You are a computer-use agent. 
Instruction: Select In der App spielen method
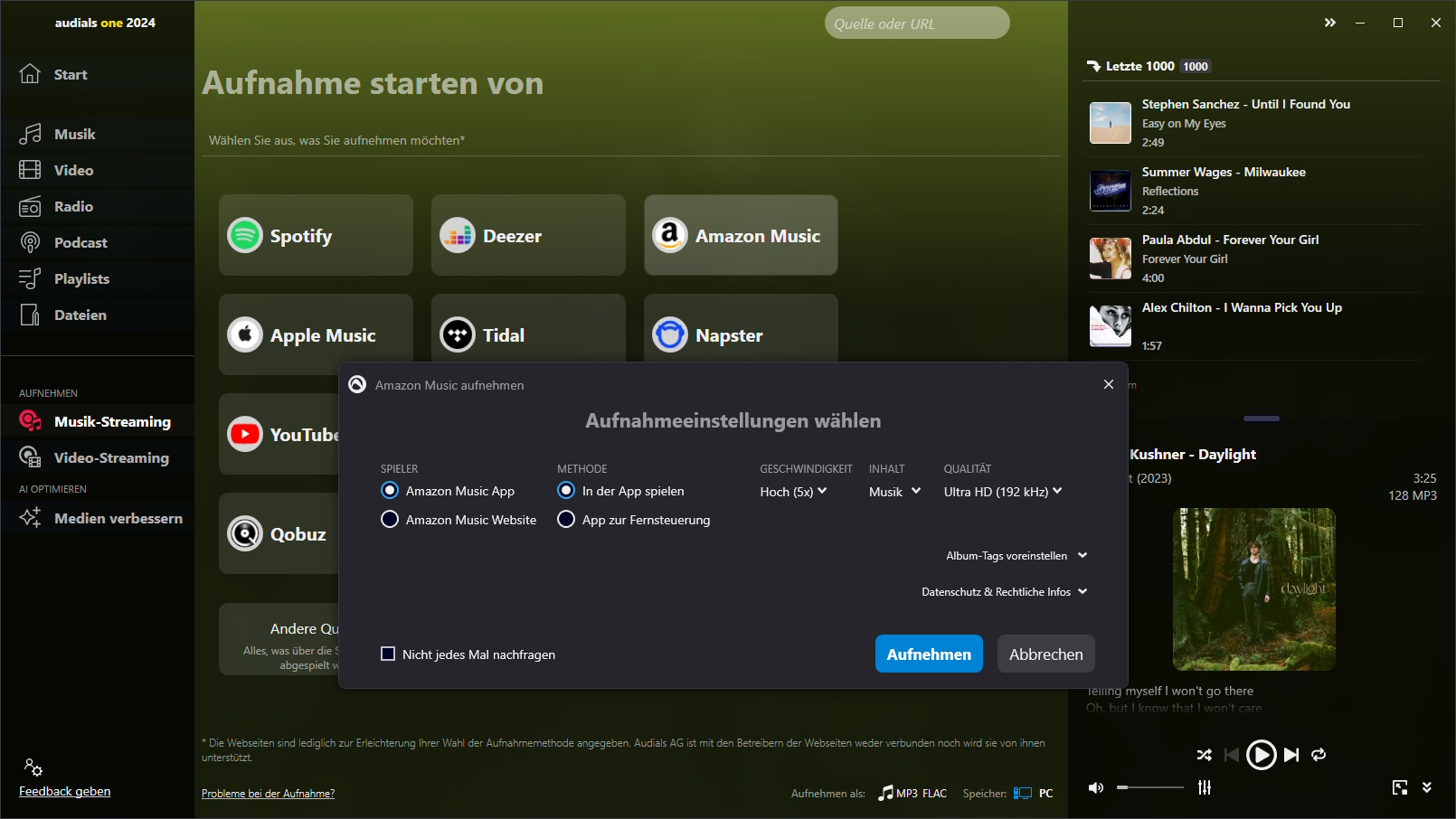566,491
